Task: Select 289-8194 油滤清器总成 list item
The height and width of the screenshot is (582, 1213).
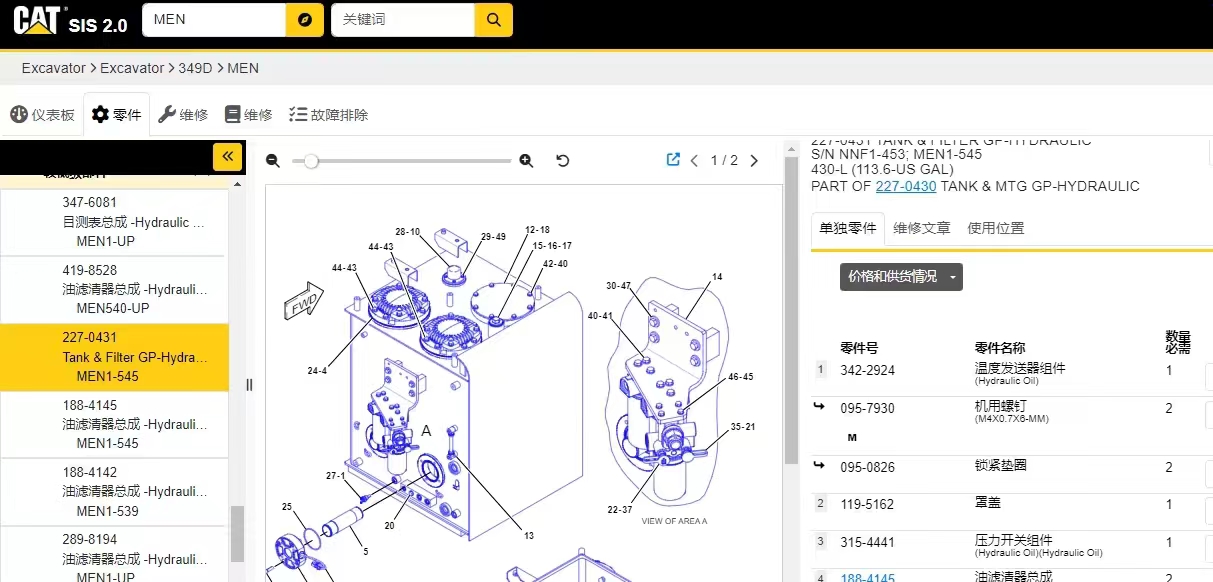Action: point(114,555)
